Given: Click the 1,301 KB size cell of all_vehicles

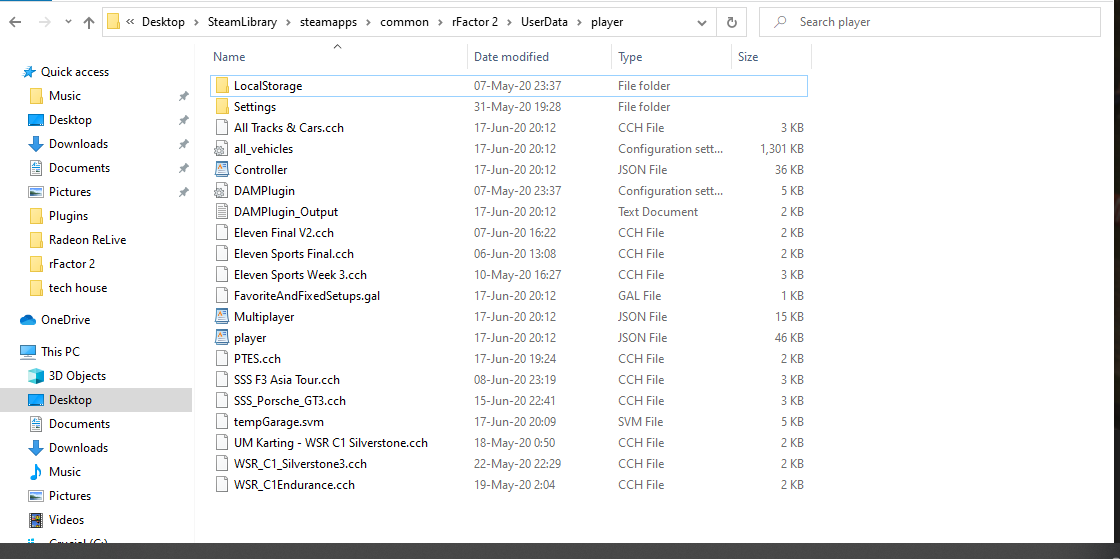Looking at the screenshot, I should click(x=782, y=149).
